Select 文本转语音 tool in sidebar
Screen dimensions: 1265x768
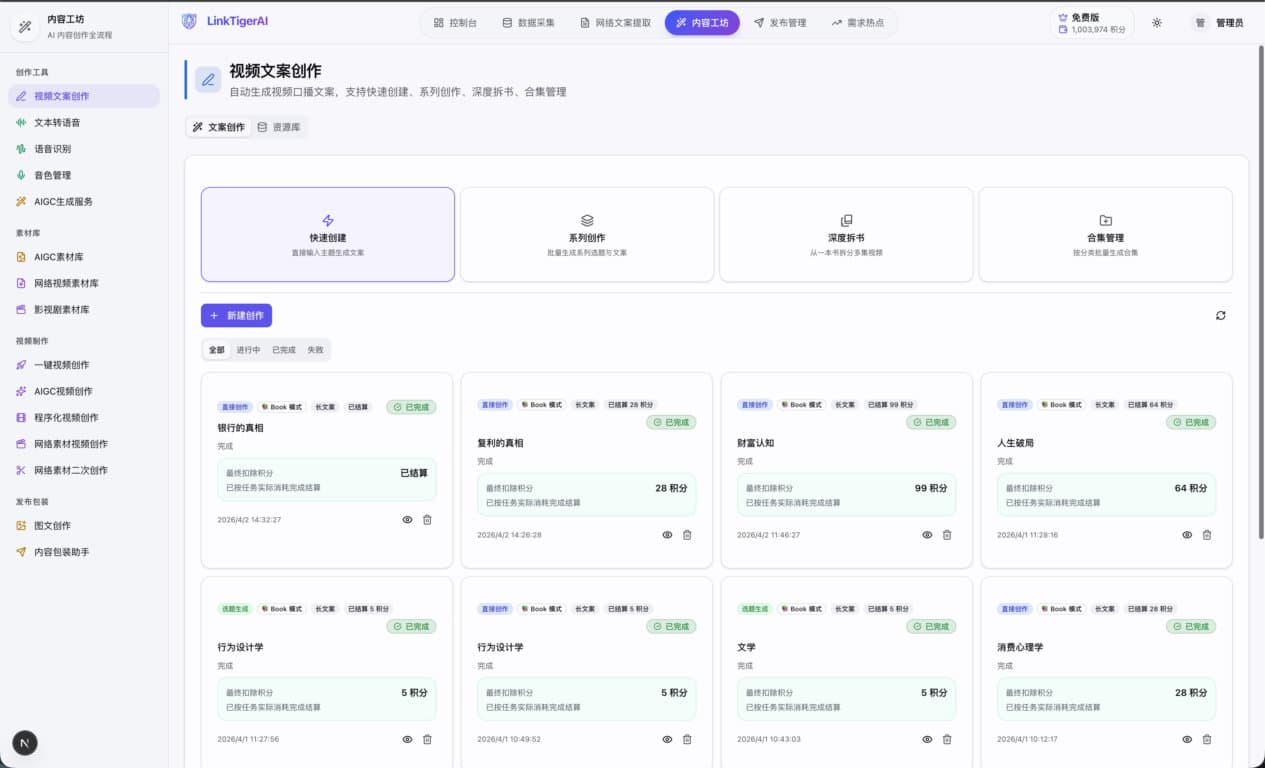(63, 121)
